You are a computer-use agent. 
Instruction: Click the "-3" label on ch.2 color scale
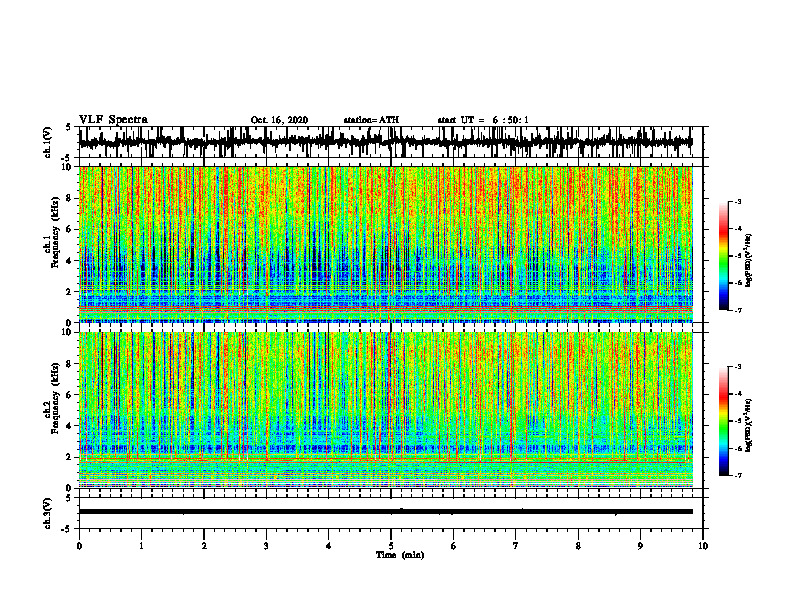click(737, 367)
